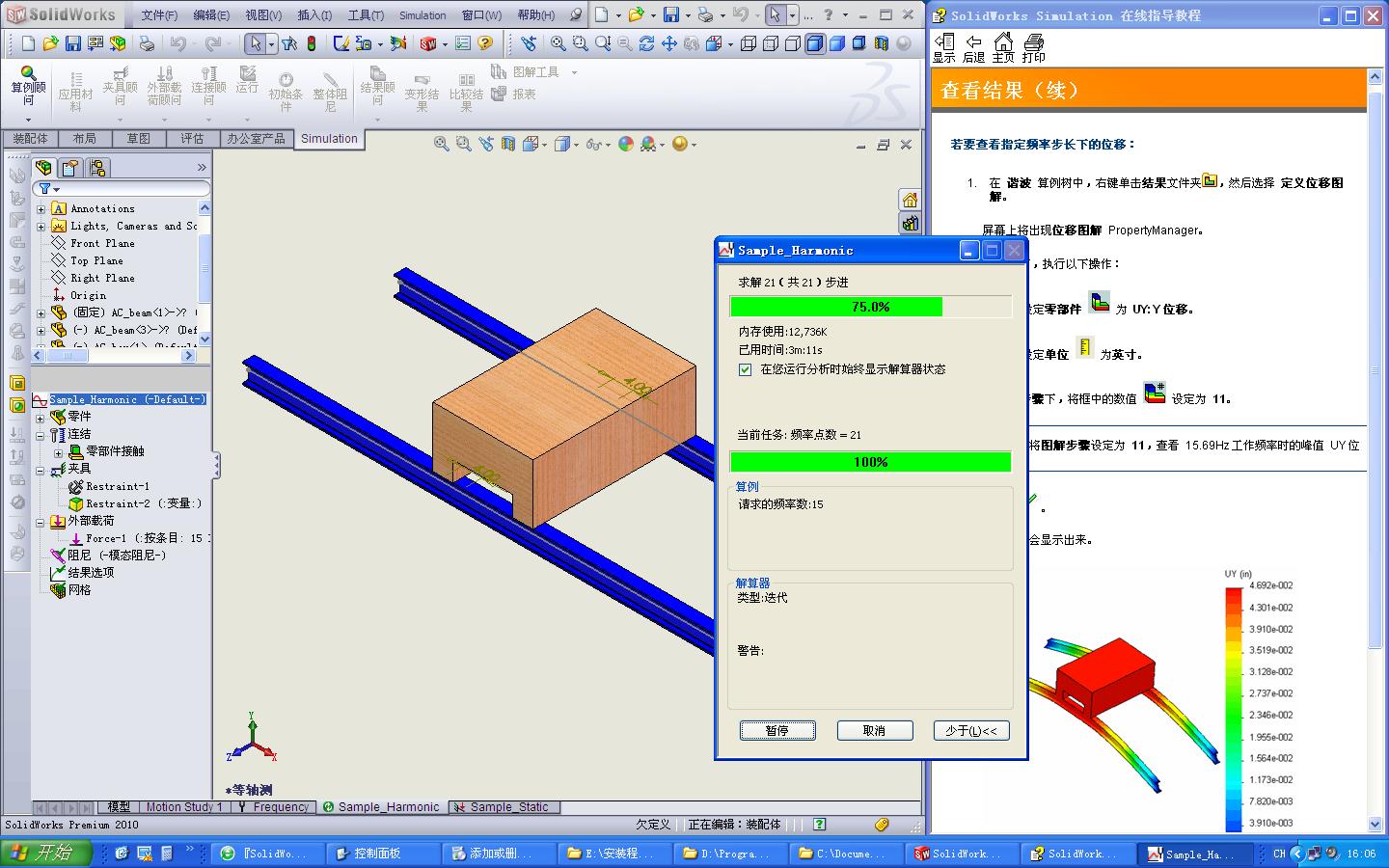Click the New document icon in the standard toolbar
The height and width of the screenshot is (868, 1389).
pos(28,43)
